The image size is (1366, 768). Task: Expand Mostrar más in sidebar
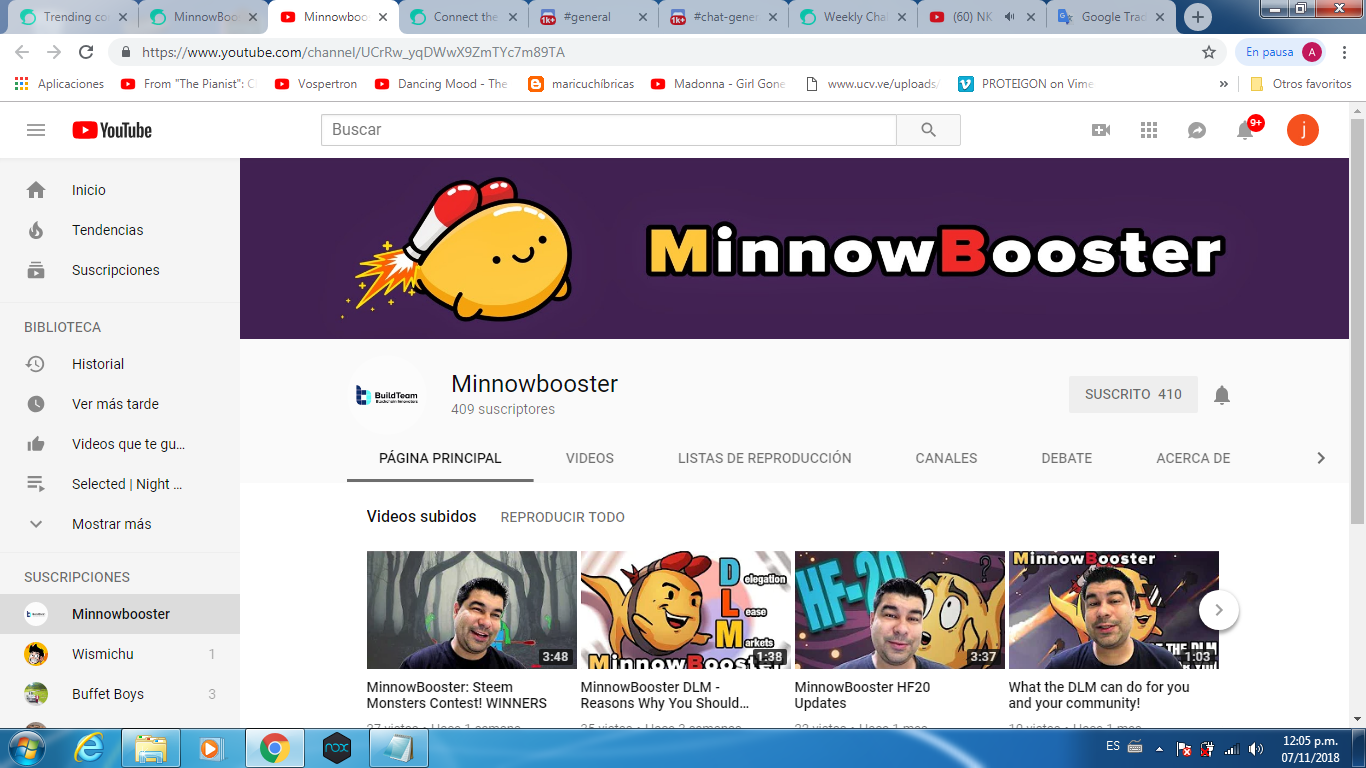coord(120,524)
